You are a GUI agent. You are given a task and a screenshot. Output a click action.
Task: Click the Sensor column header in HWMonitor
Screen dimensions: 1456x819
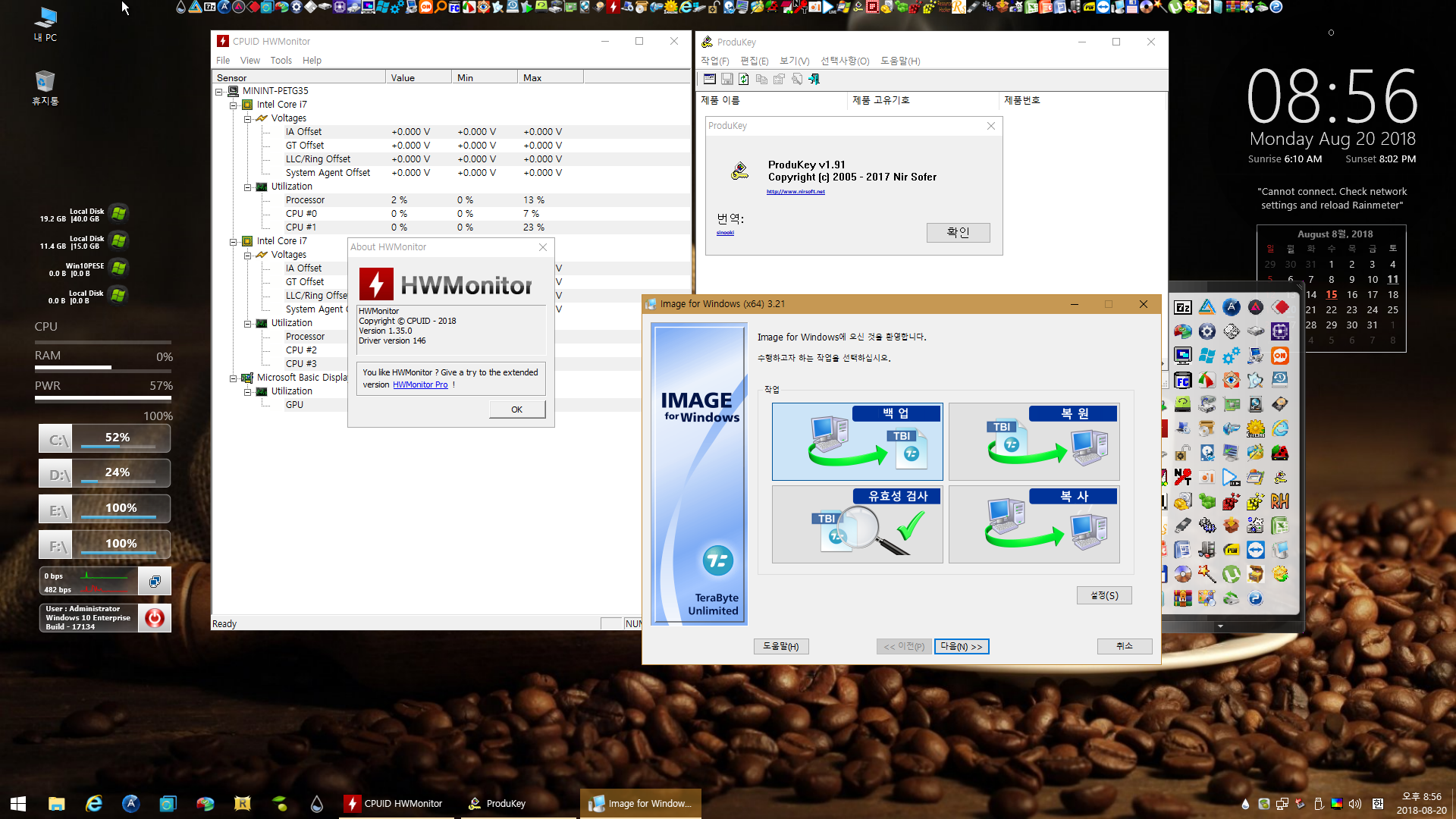[x=299, y=77]
